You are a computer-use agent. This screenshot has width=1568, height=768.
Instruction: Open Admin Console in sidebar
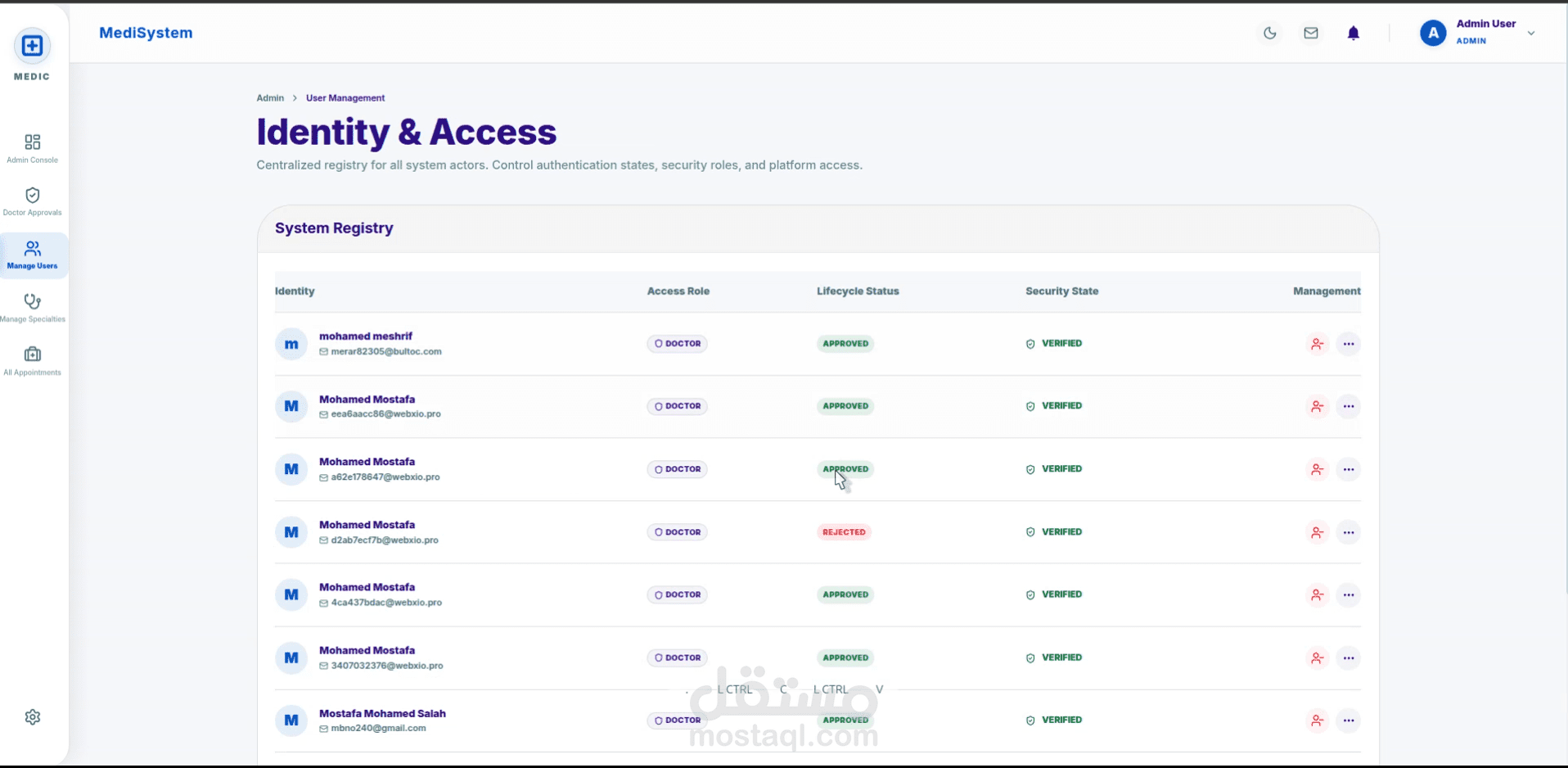[x=32, y=148]
